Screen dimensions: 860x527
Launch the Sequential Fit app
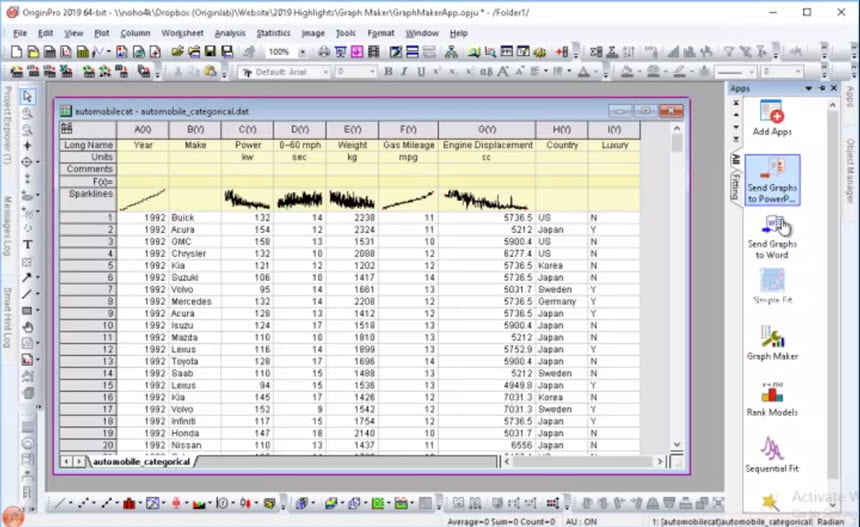pyautogui.click(x=772, y=455)
